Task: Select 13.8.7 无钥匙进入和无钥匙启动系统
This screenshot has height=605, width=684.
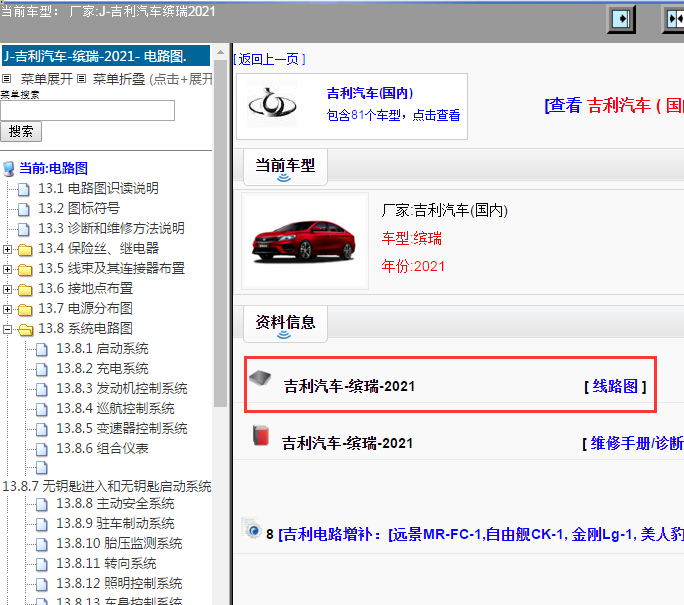Action: (107, 486)
